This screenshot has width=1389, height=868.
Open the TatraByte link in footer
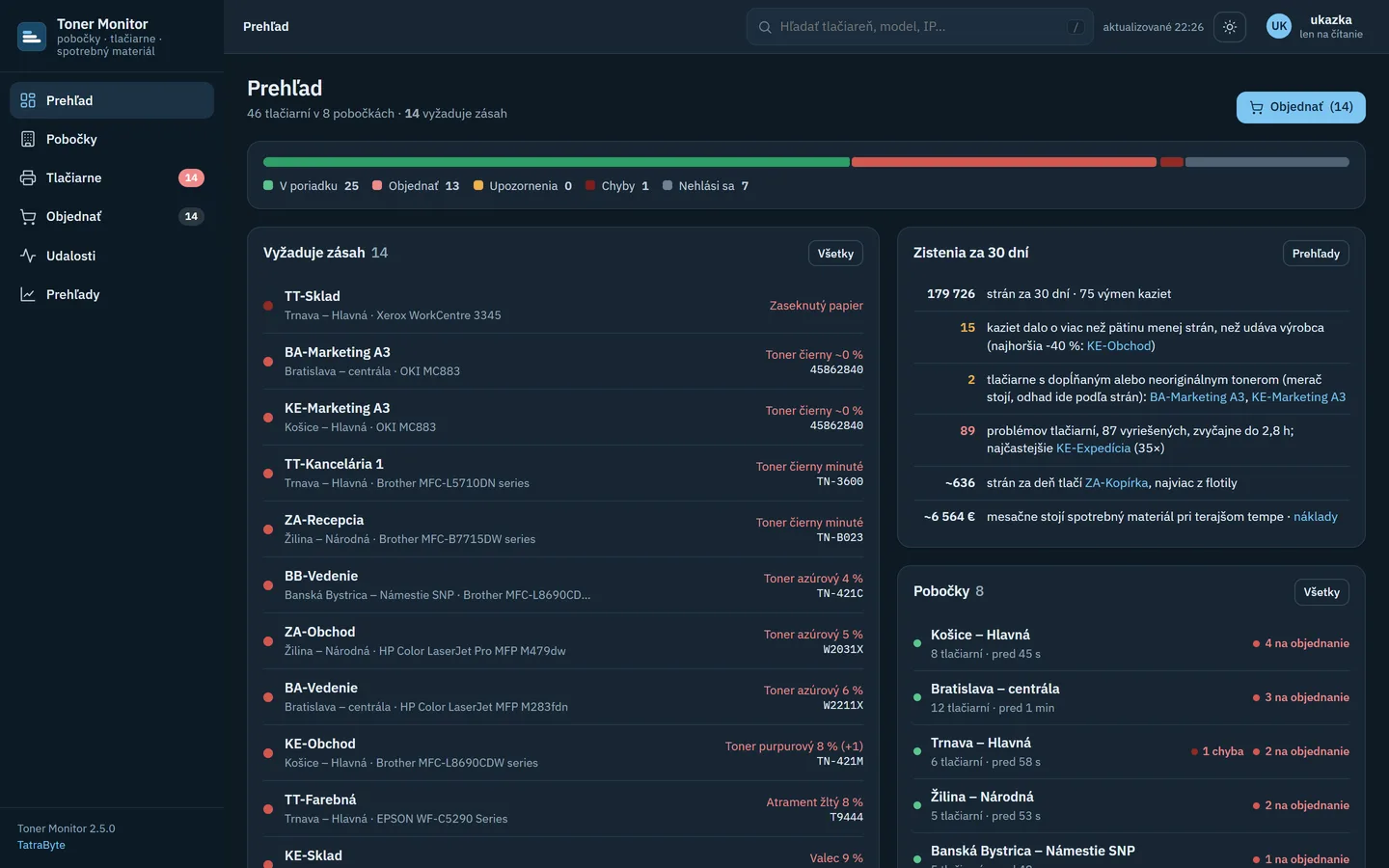[41, 845]
